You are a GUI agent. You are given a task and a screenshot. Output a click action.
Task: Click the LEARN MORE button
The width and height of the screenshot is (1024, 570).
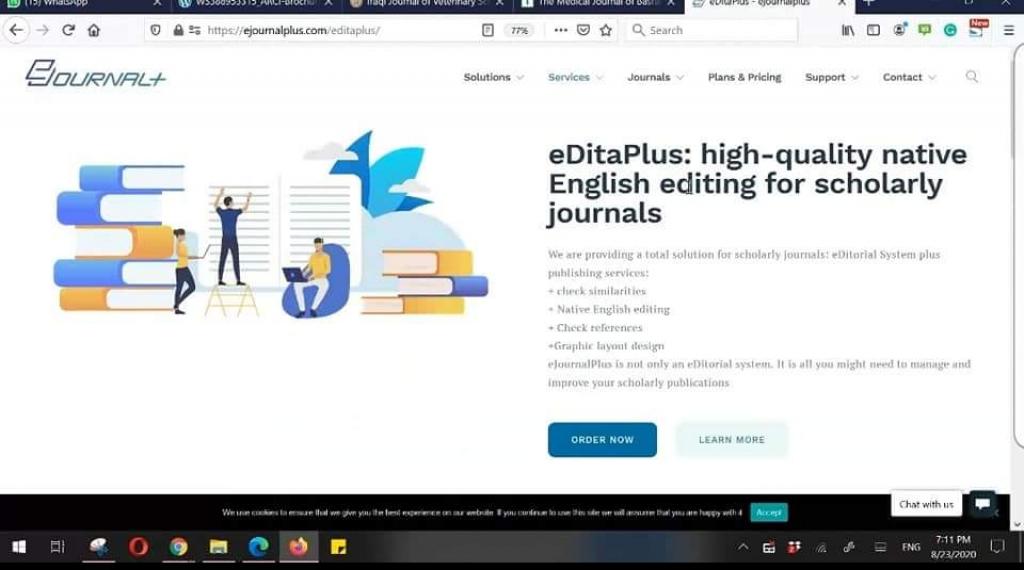731,440
